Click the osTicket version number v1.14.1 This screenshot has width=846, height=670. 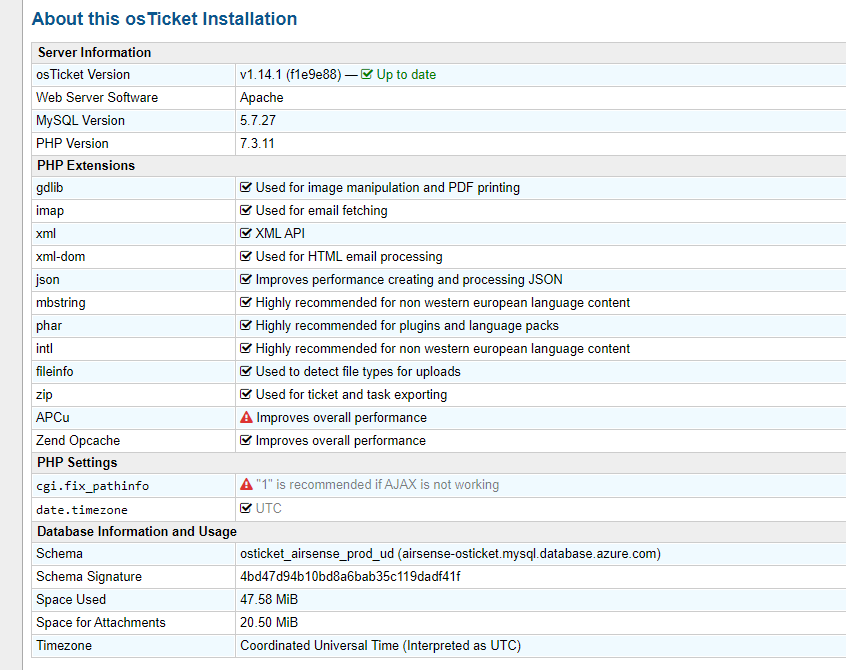pos(260,75)
